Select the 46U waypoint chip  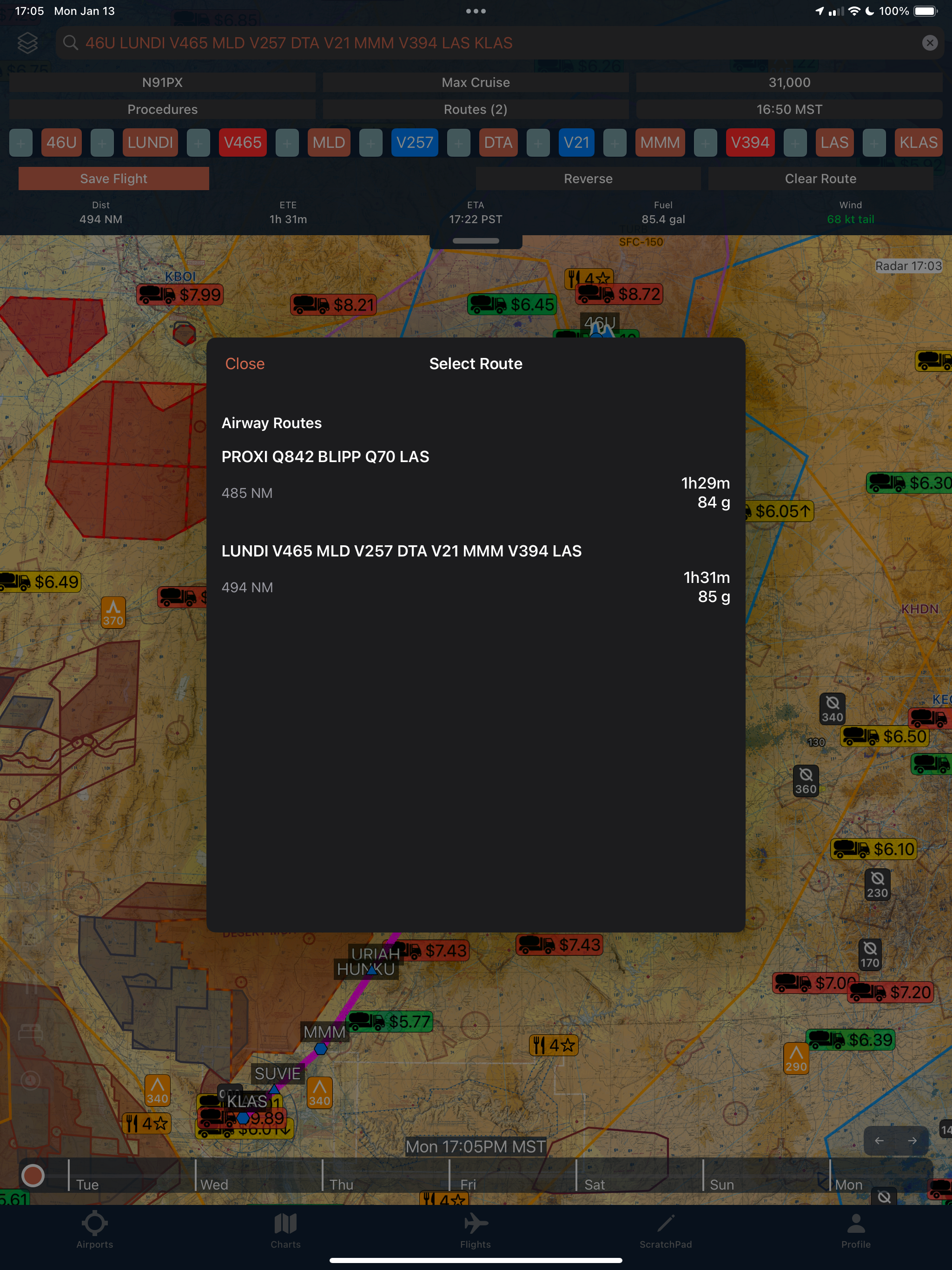pos(61,142)
